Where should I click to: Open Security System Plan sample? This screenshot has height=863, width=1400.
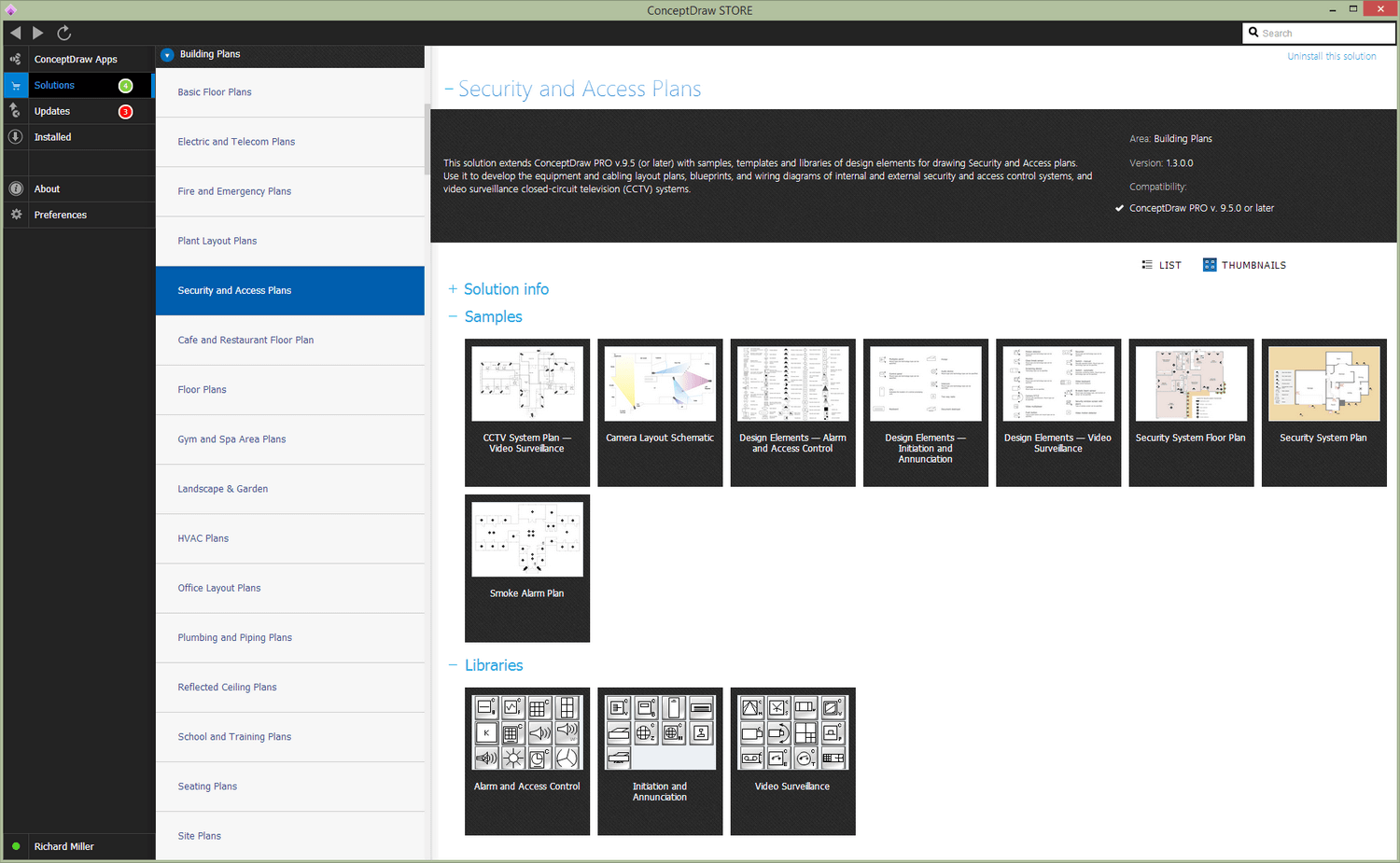click(1323, 412)
